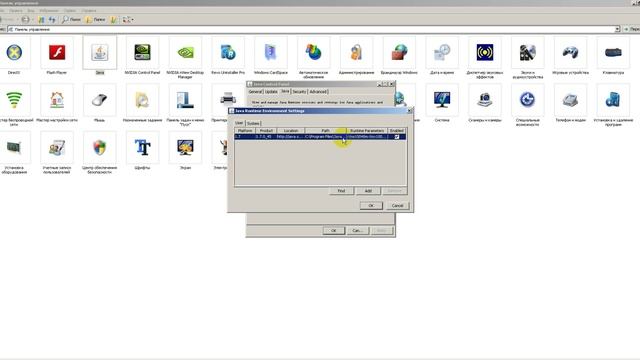640x360 pixels.
Task: Open Windows CardSpace icon
Action: click(271, 52)
